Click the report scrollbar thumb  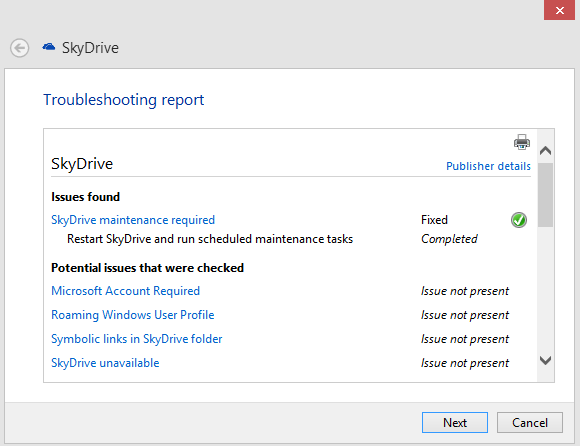point(545,195)
